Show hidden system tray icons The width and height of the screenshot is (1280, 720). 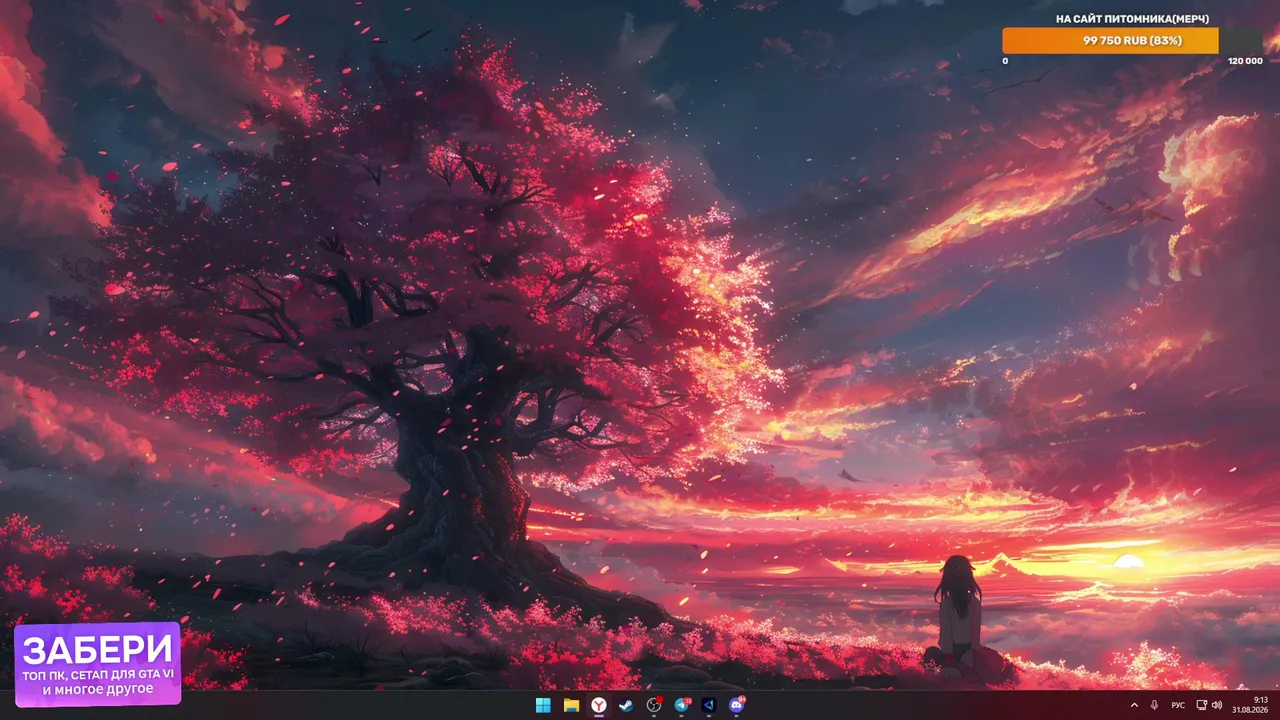point(1134,705)
